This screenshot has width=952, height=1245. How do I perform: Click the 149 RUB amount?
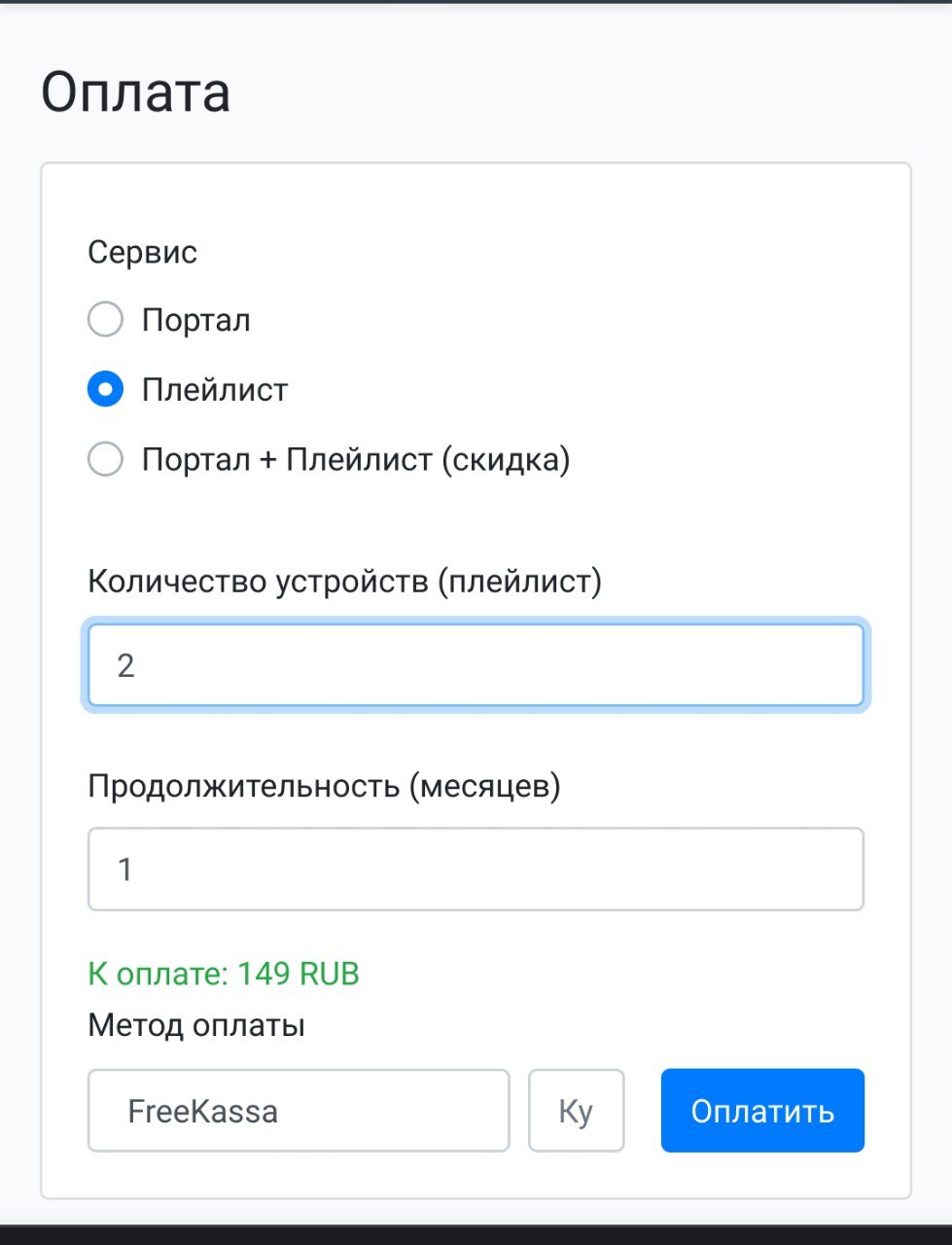(x=299, y=974)
